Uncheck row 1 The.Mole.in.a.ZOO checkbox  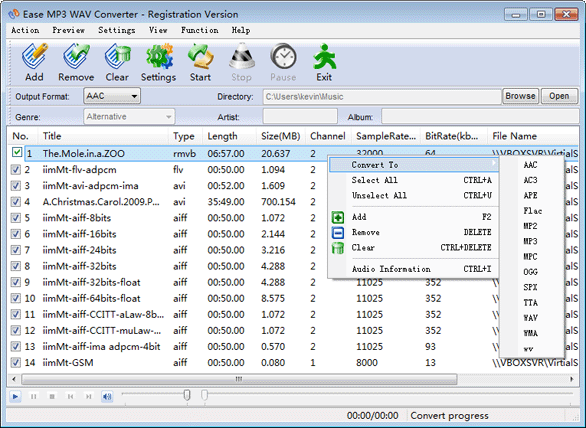coord(17,152)
